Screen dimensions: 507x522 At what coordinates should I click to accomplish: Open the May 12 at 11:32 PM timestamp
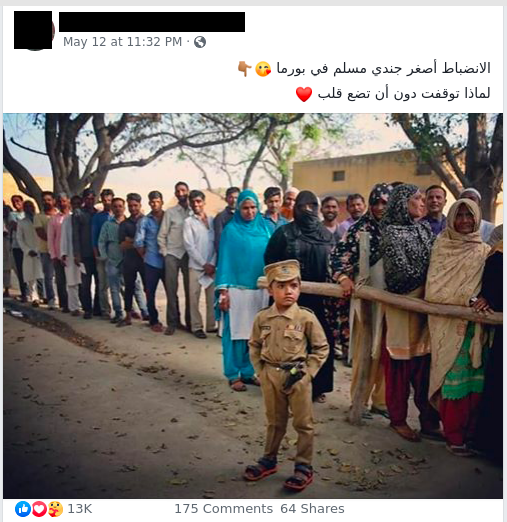[x=122, y=42]
